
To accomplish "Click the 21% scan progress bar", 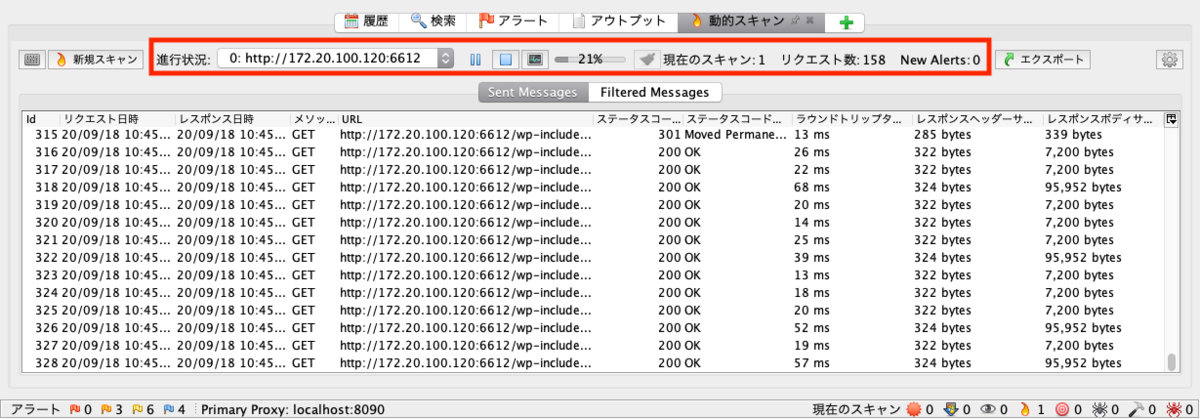I will [590, 59].
